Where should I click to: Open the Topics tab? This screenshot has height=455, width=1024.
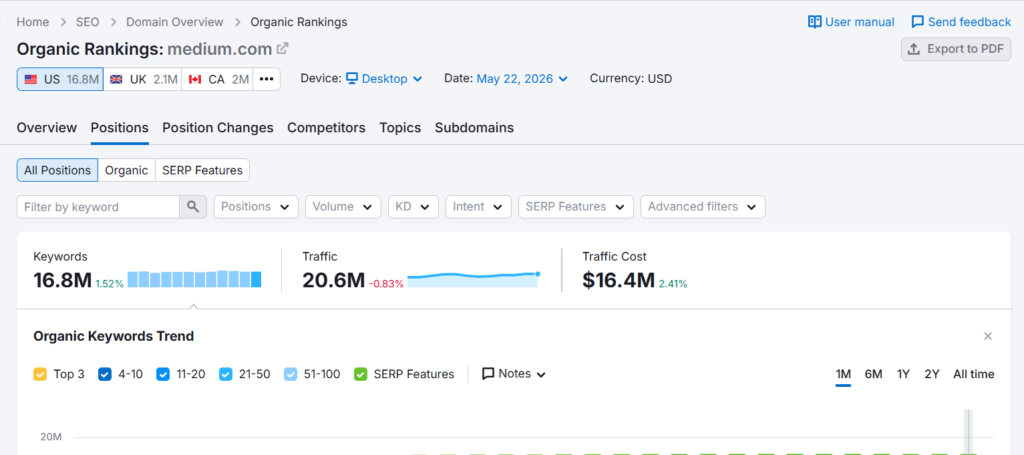point(400,128)
